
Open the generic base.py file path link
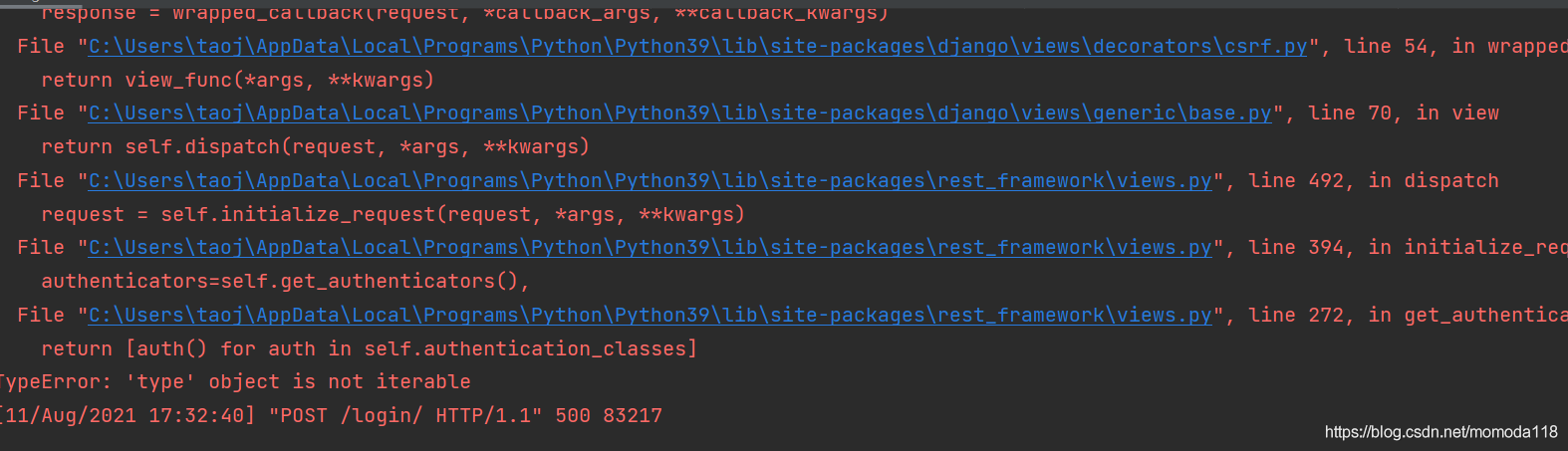pos(679,113)
